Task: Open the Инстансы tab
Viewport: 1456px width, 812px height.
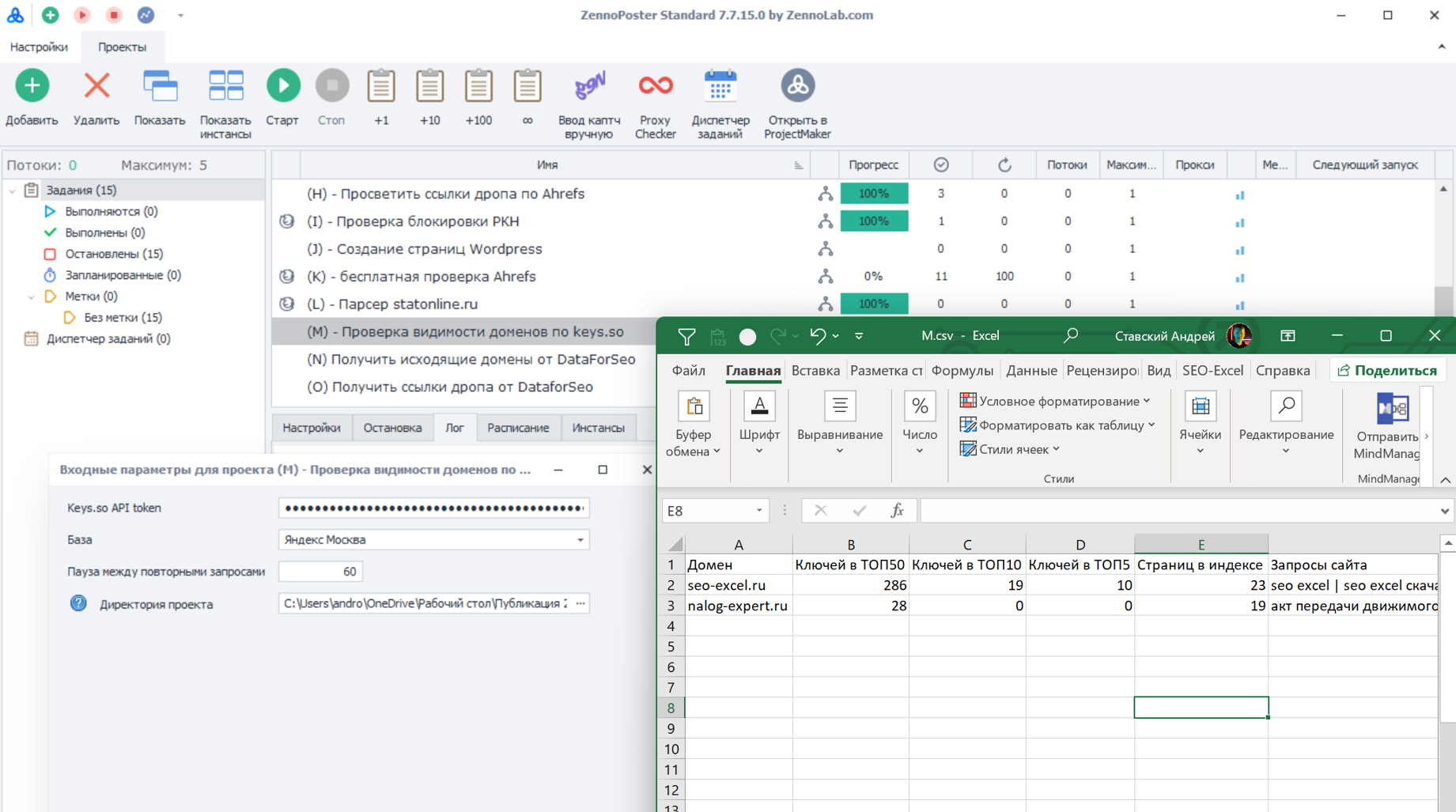Action: pos(598,428)
